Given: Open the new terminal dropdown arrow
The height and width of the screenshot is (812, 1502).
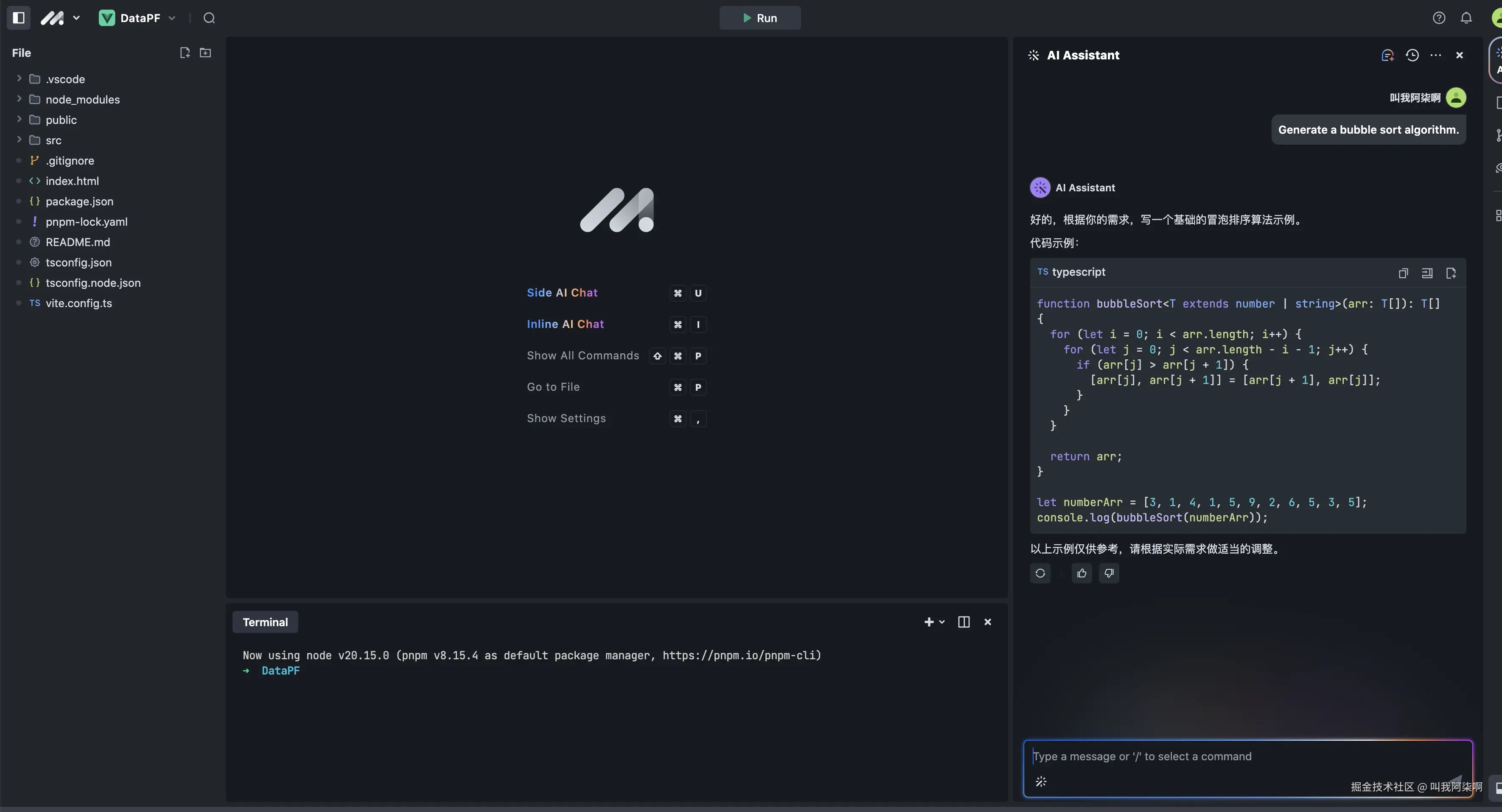Looking at the screenshot, I should coord(942,622).
